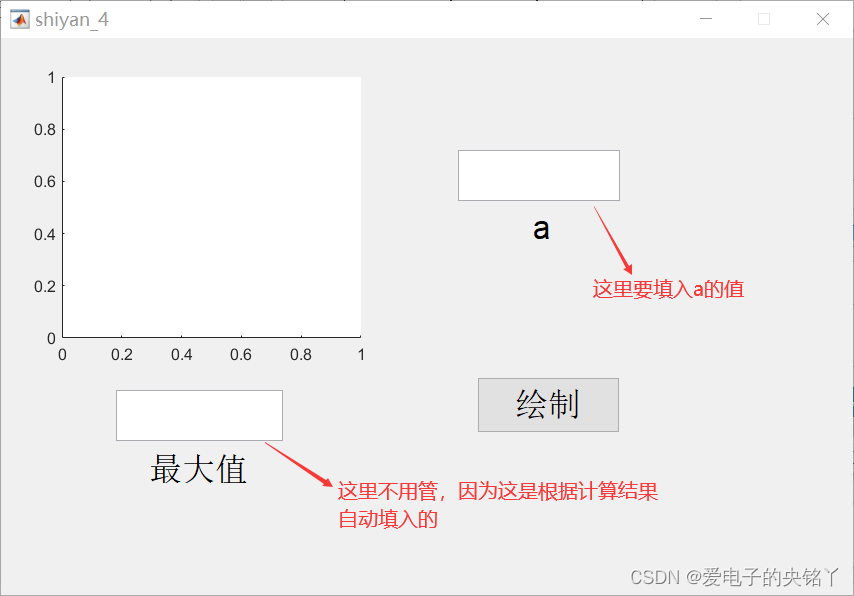This screenshot has width=854, height=596.
Task: Click inside the empty plot axes
Action: [x=212, y=207]
